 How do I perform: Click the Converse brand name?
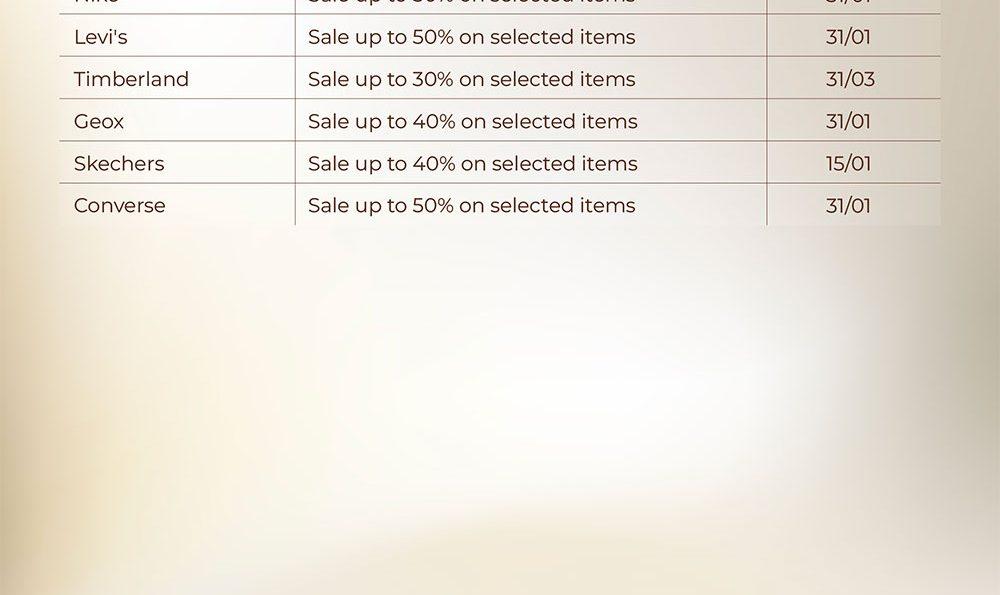[120, 206]
